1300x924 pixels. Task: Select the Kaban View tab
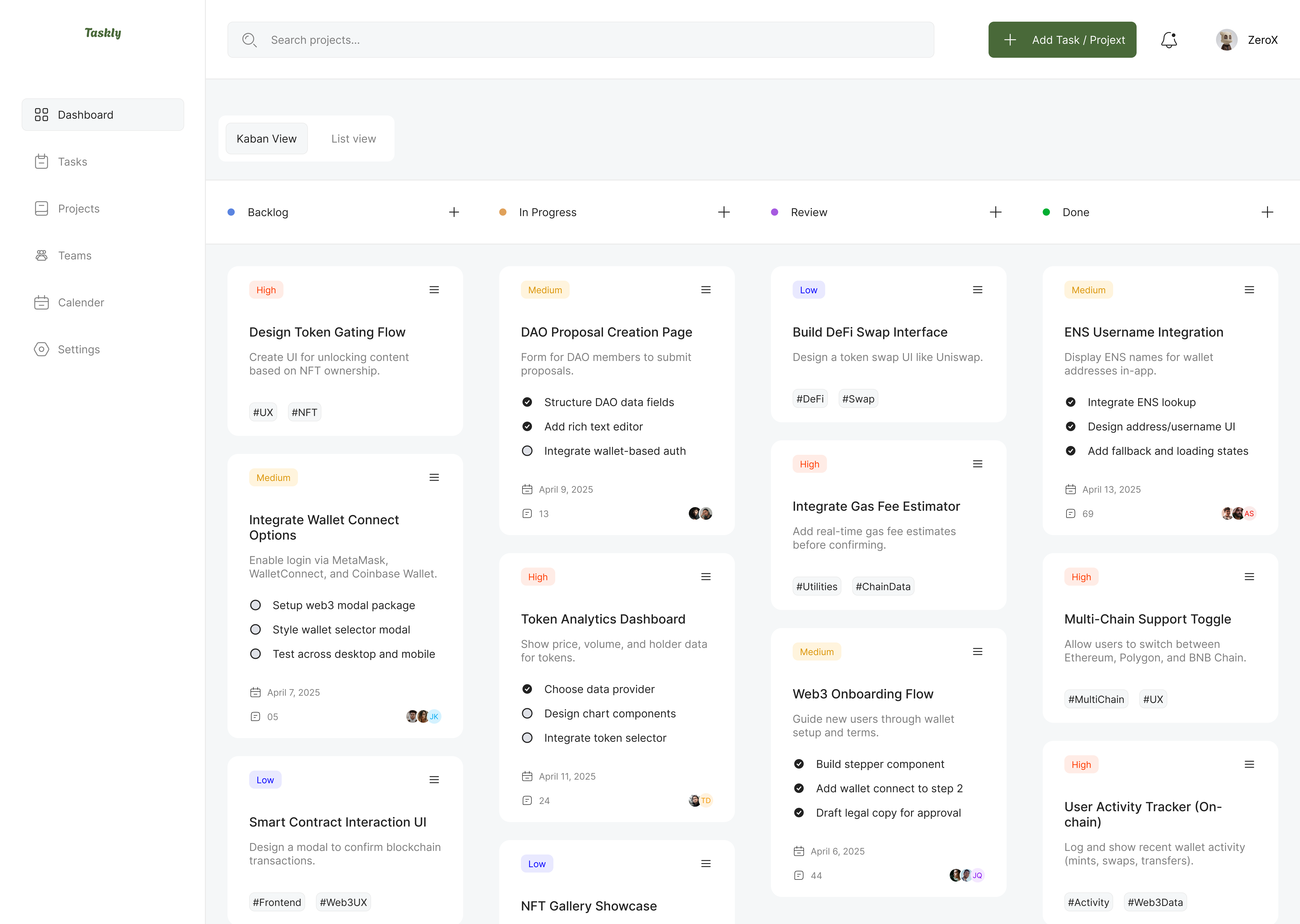tap(266, 139)
